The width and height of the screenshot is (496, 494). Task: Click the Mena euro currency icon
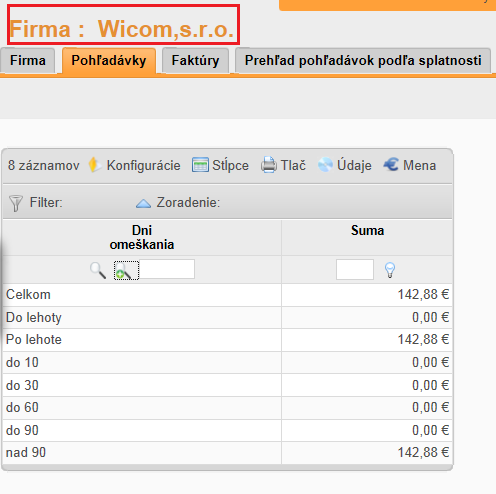pyautogui.click(x=391, y=165)
